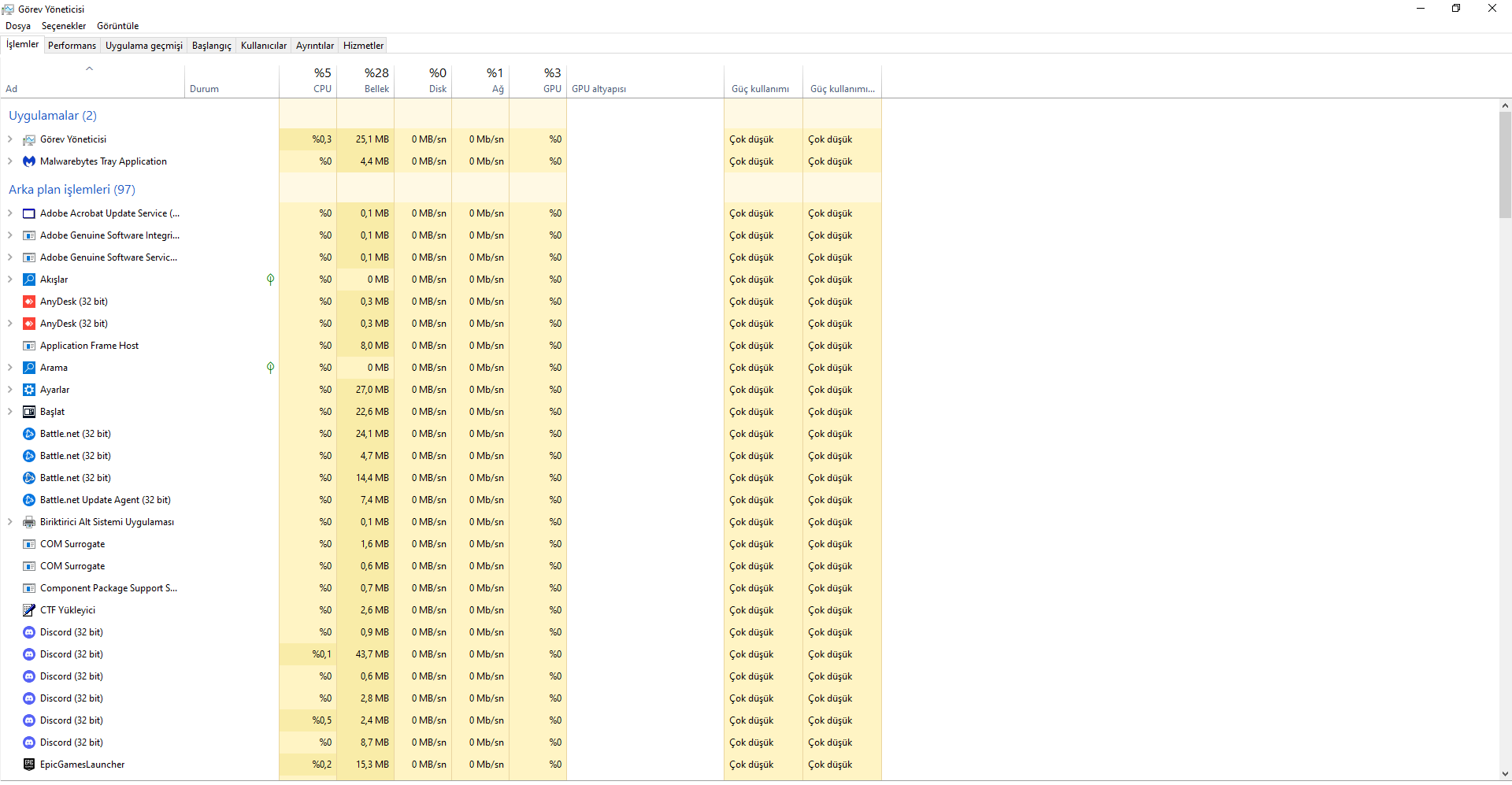The height and width of the screenshot is (785, 1512).
Task: Open the Seçenekler menu
Action: click(64, 26)
